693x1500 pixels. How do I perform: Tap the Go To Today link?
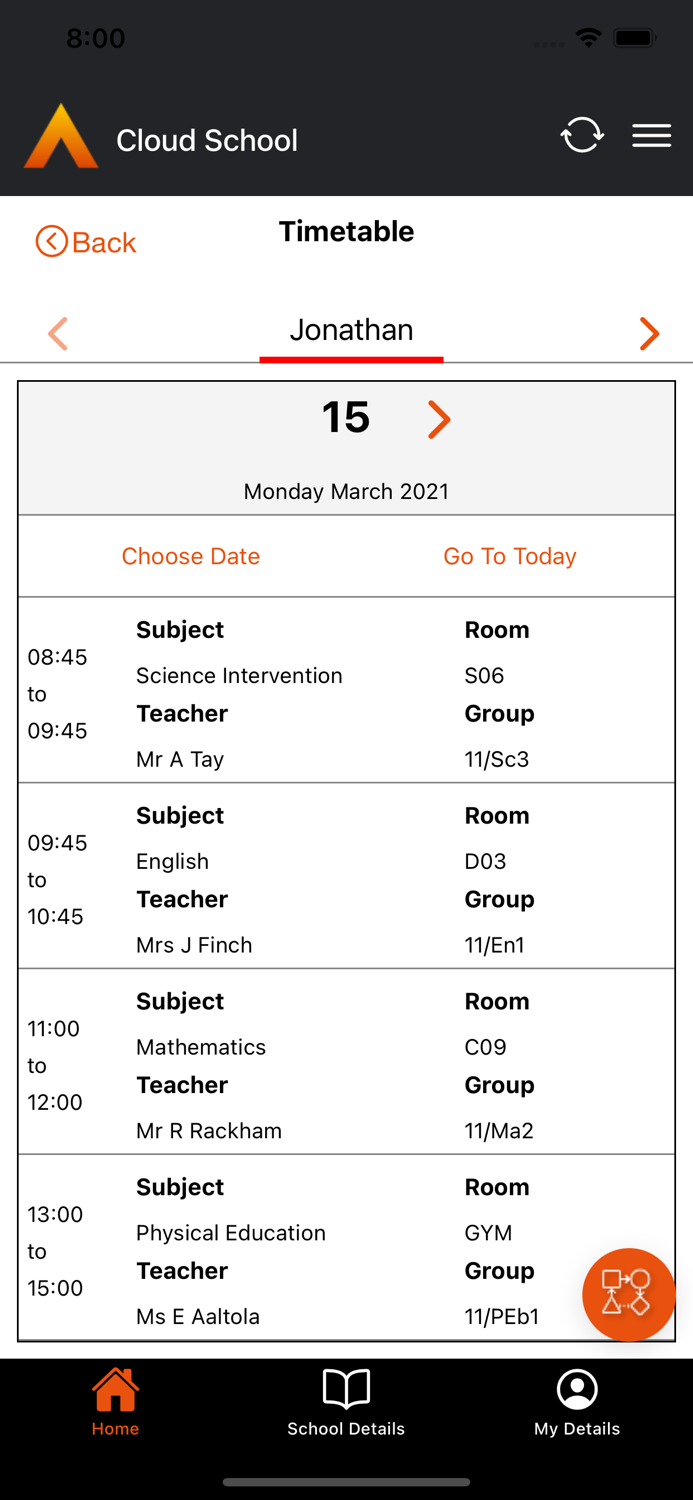pyautogui.click(x=510, y=556)
